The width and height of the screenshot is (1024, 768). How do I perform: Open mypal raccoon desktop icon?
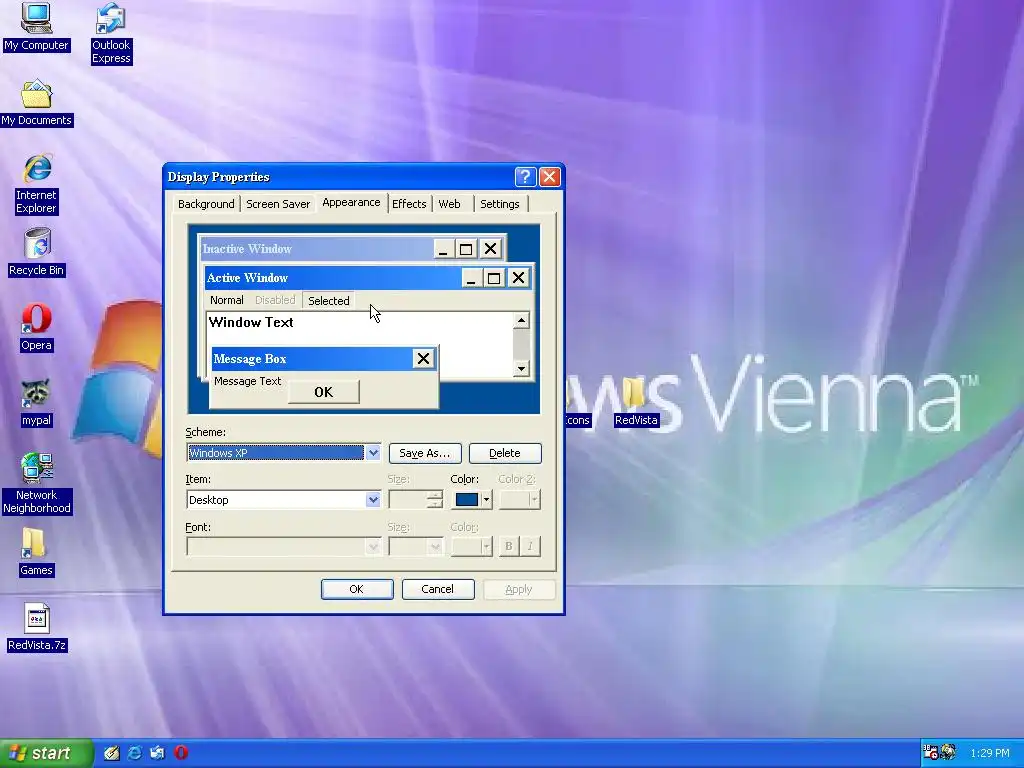(36, 403)
